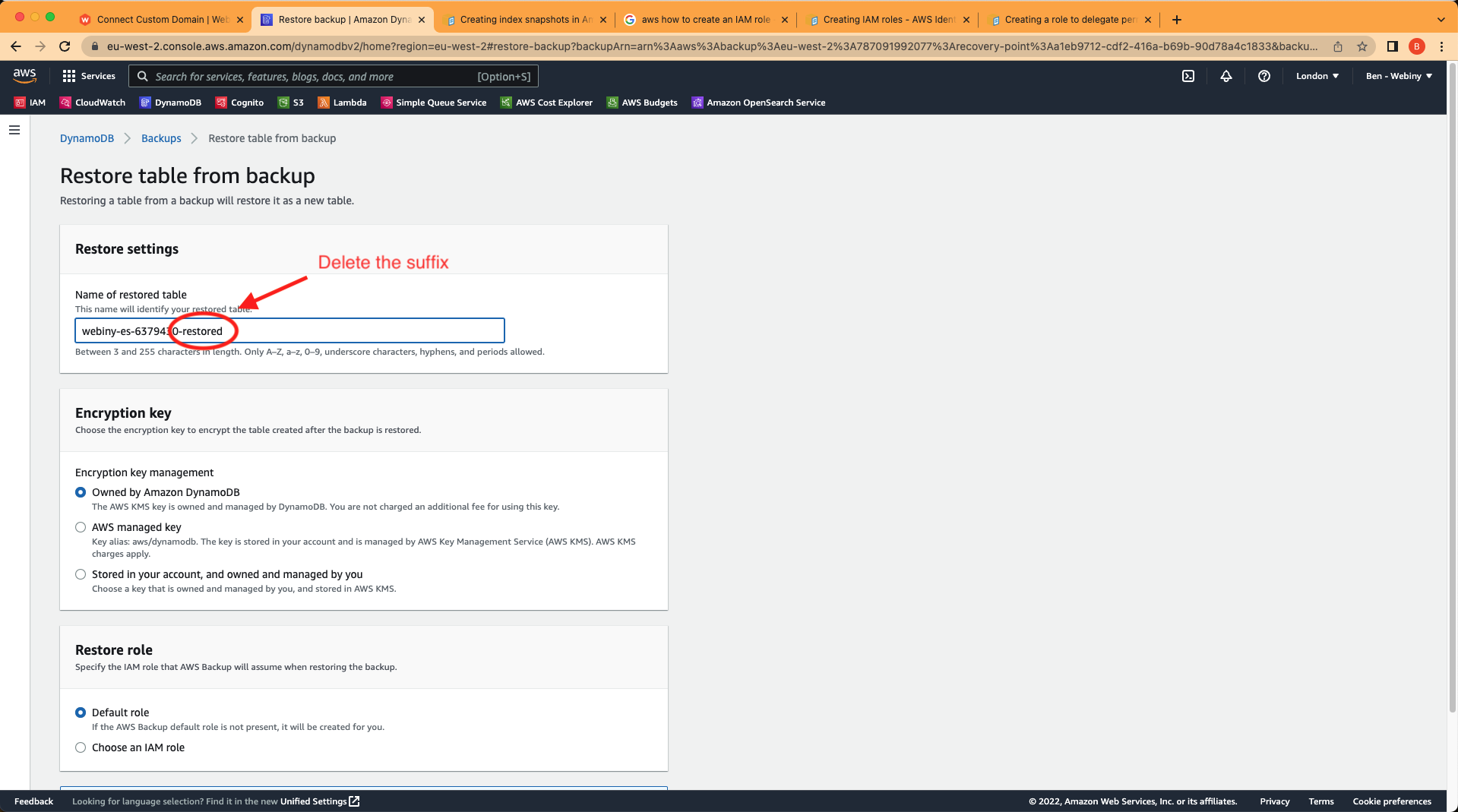Navigate to Backups via breadcrumb
Screen dimensions: 1458x812
160,138
